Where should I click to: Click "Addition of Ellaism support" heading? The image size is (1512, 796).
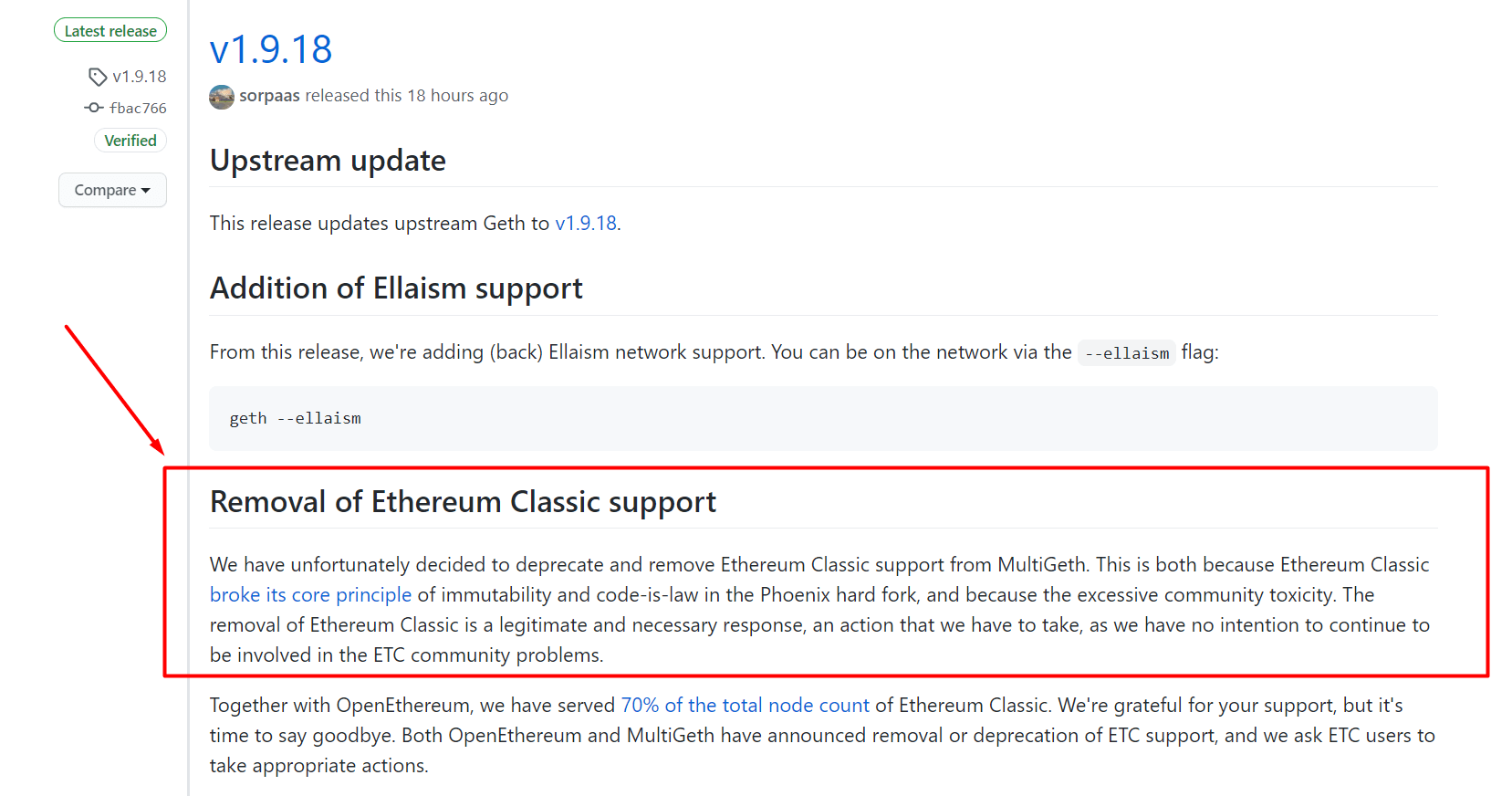click(396, 288)
